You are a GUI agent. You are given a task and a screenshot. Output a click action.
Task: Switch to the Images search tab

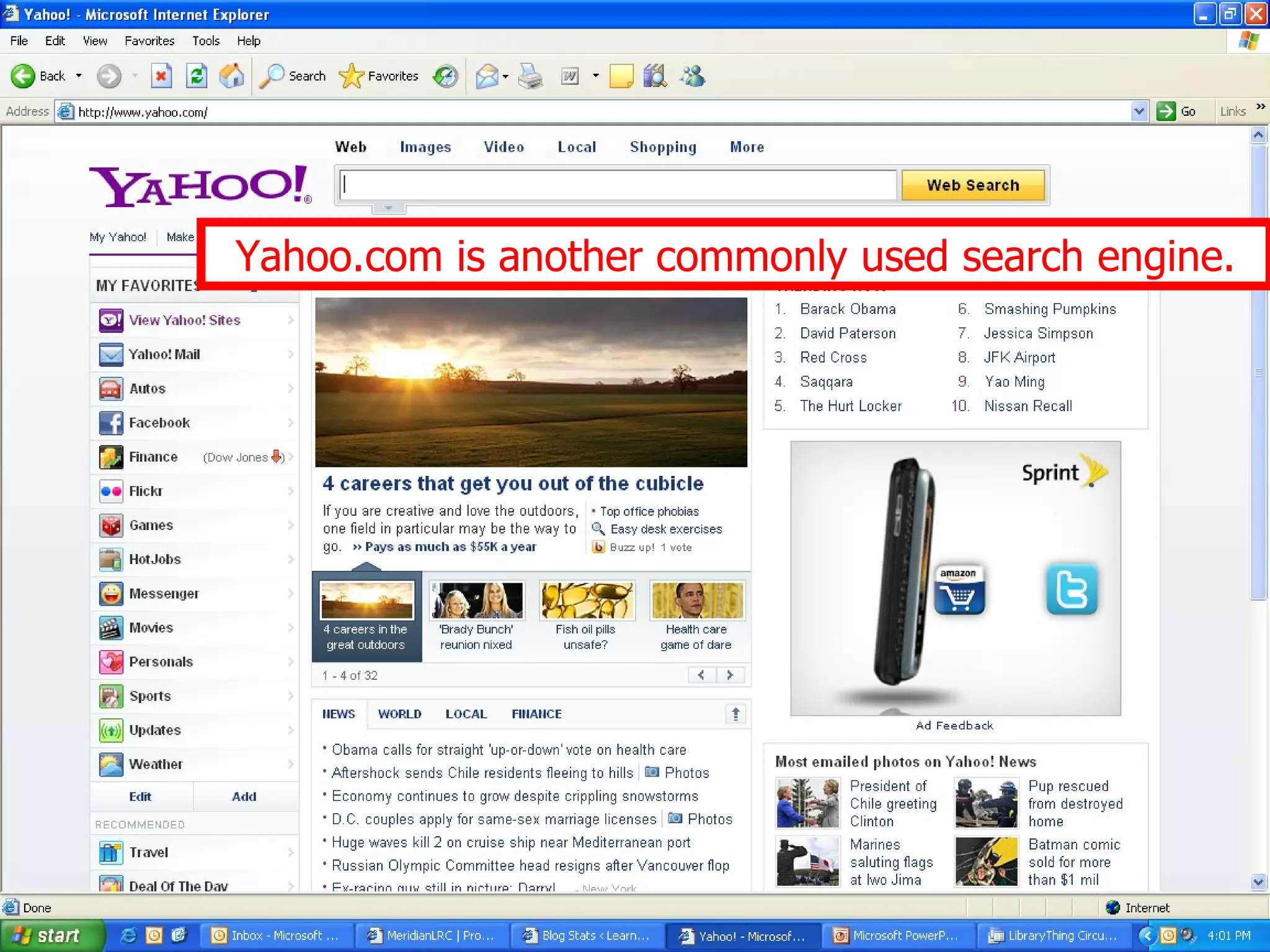(x=425, y=147)
